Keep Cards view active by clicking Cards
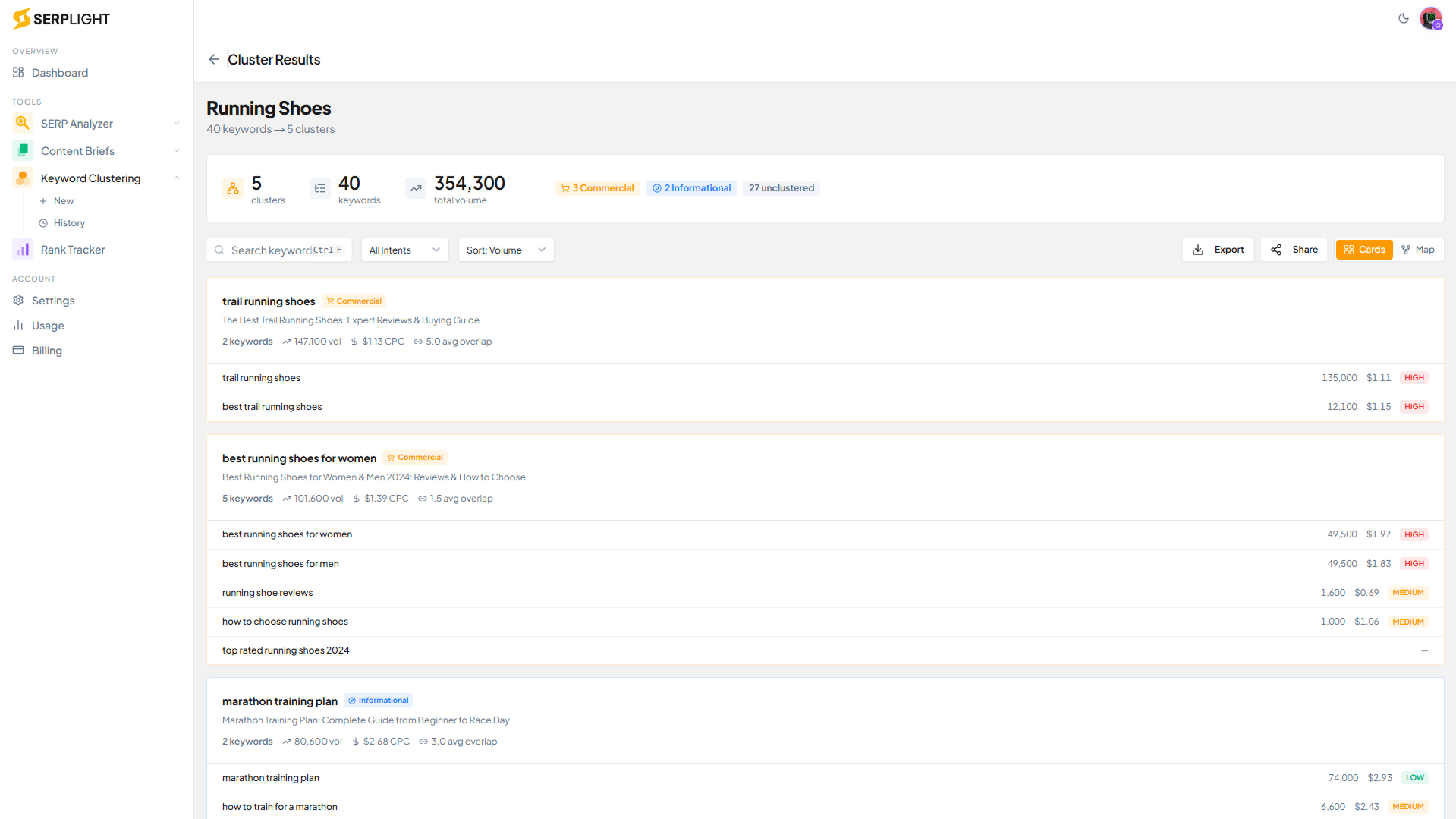1456x819 pixels. point(1363,249)
